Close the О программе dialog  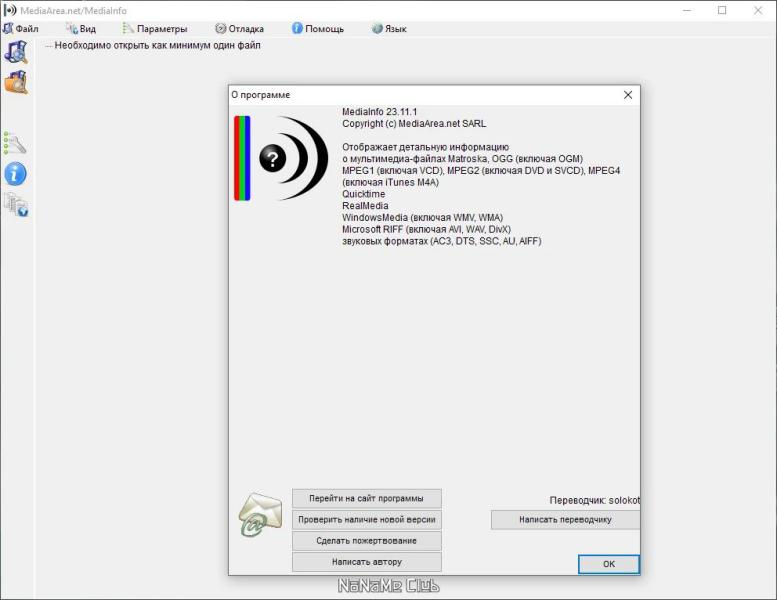coord(628,95)
